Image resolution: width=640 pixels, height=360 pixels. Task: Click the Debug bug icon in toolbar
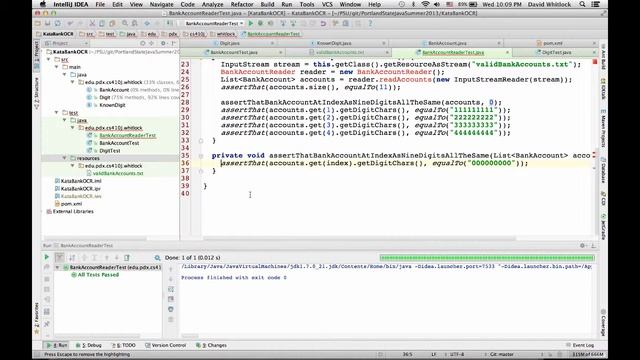click(260, 23)
